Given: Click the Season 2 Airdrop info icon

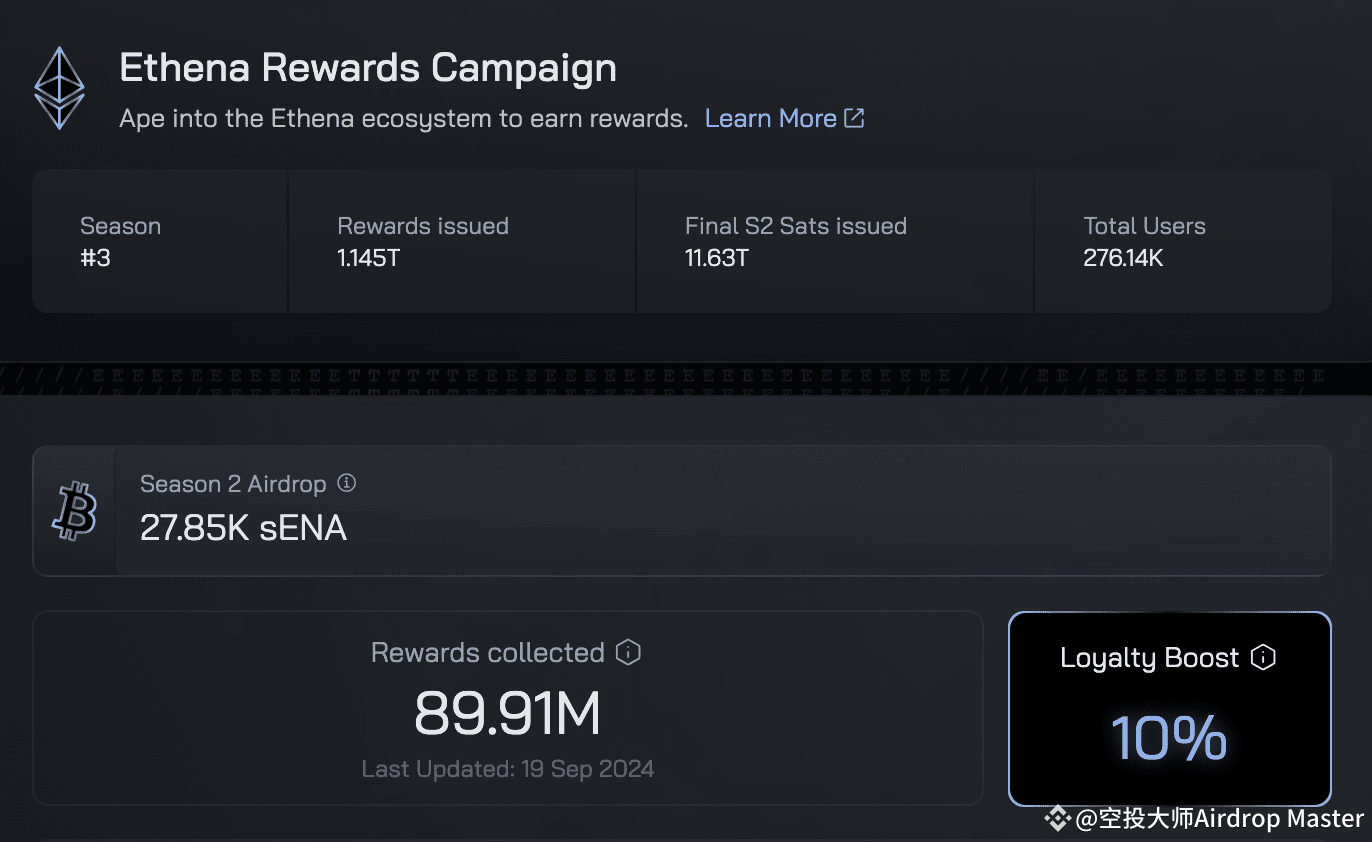Looking at the screenshot, I should point(346,484).
